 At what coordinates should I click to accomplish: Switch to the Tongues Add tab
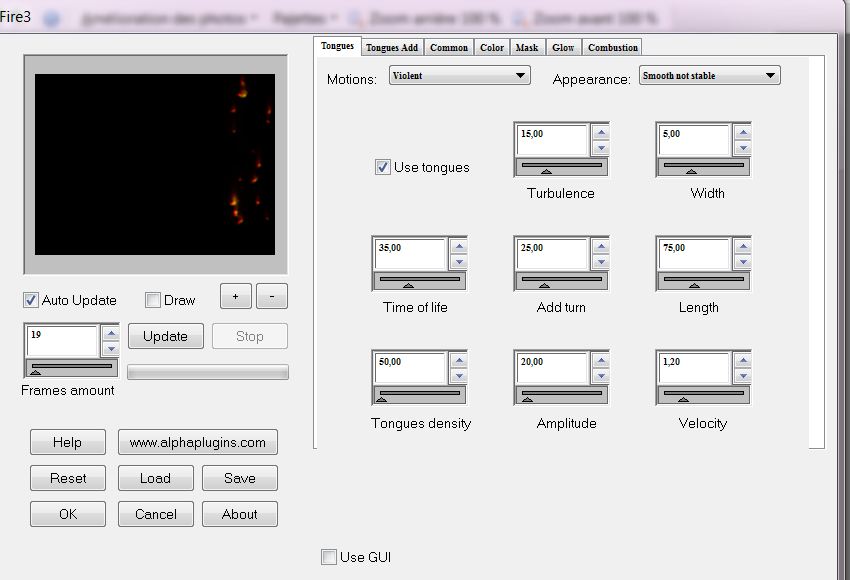[391, 48]
